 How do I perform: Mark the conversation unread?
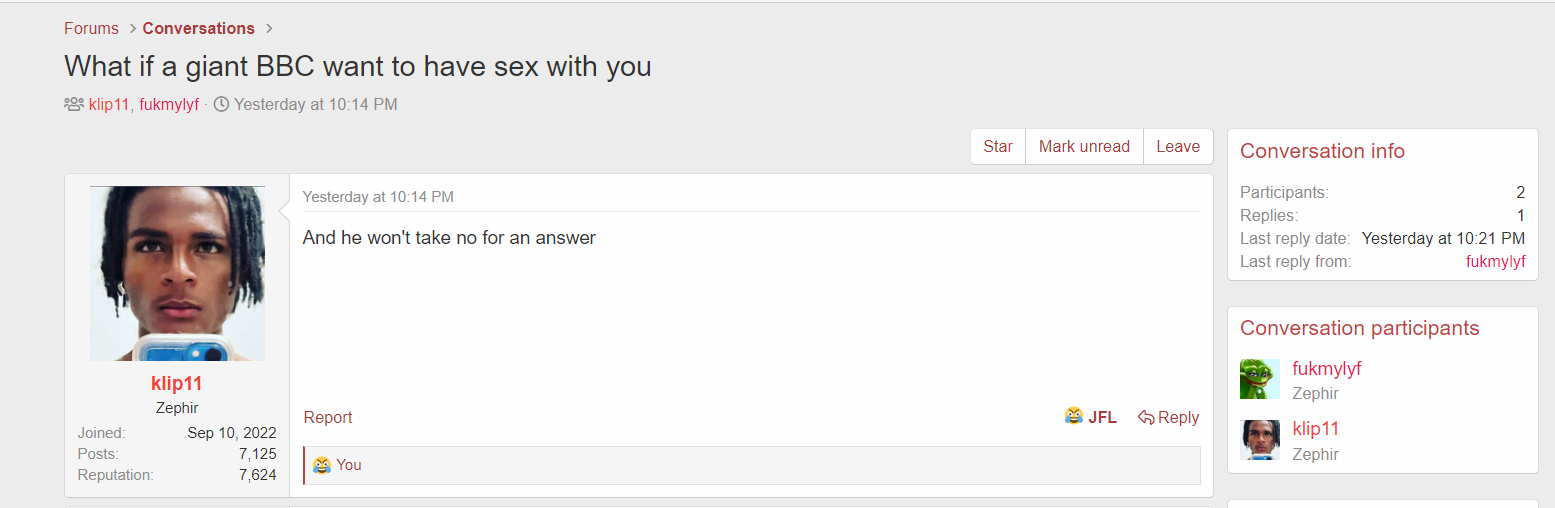click(x=1084, y=146)
